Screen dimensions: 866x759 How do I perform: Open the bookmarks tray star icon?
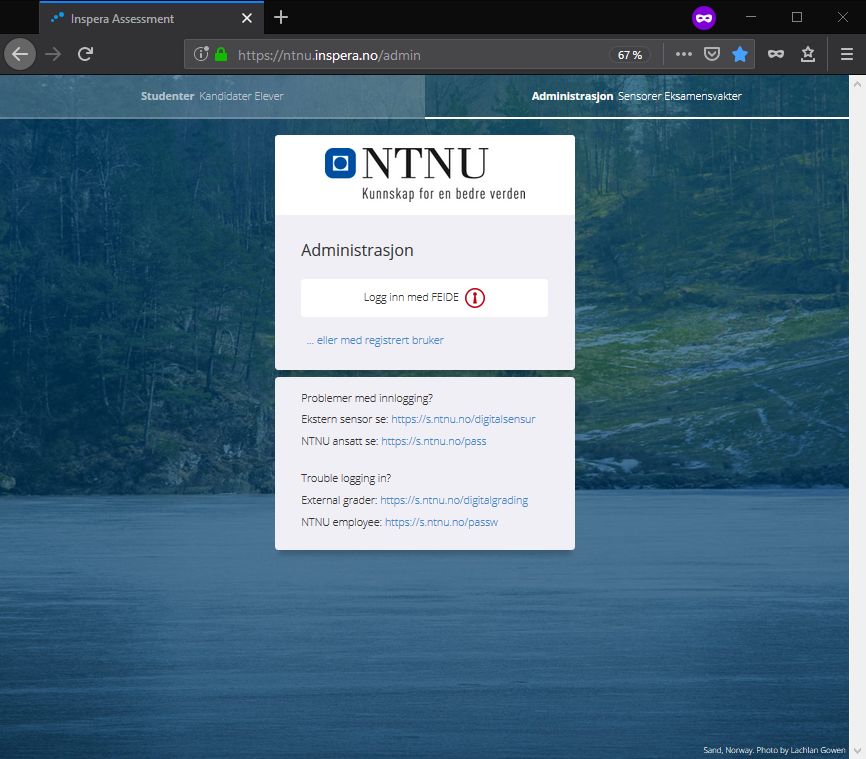(807, 54)
